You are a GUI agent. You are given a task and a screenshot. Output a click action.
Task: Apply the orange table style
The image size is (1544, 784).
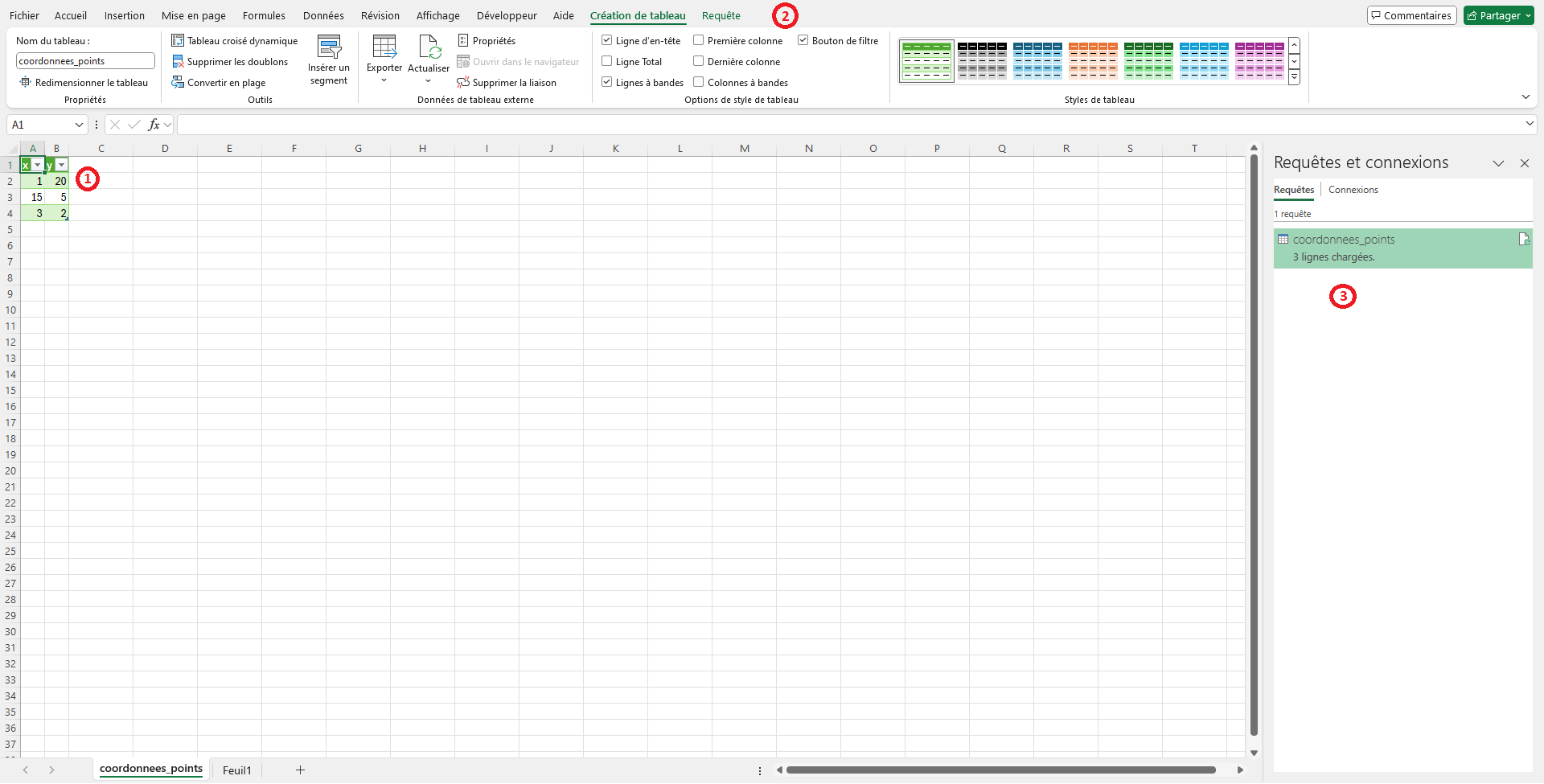coord(1093,61)
